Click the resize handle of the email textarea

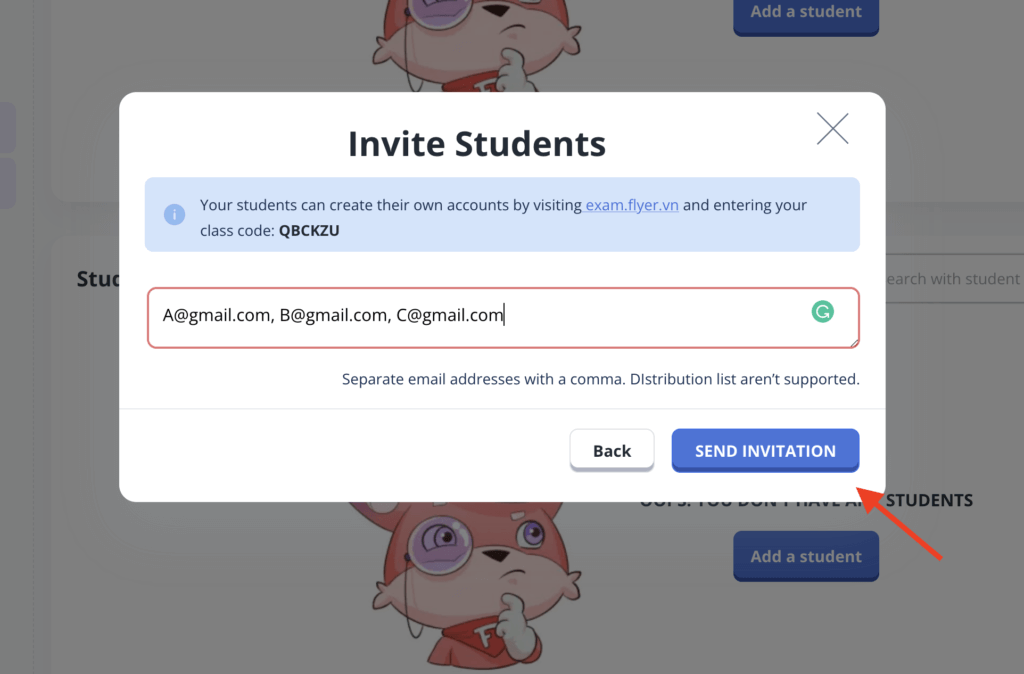click(853, 343)
